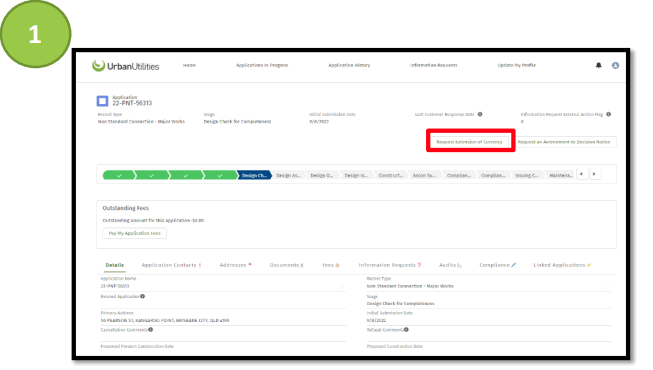The image size is (653, 370).
Task: Select the 'Issuing C...' stage
Action: tap(527, 175)
